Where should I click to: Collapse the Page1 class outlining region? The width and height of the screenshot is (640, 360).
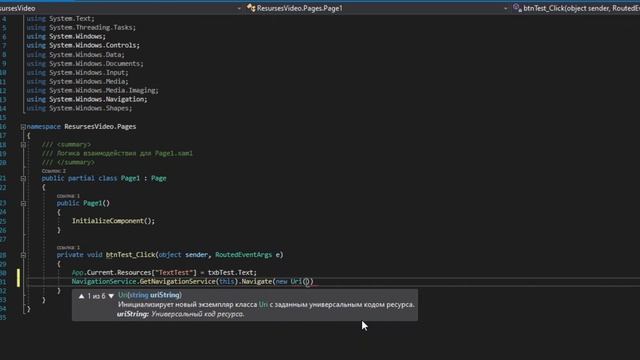coord(23,178)
